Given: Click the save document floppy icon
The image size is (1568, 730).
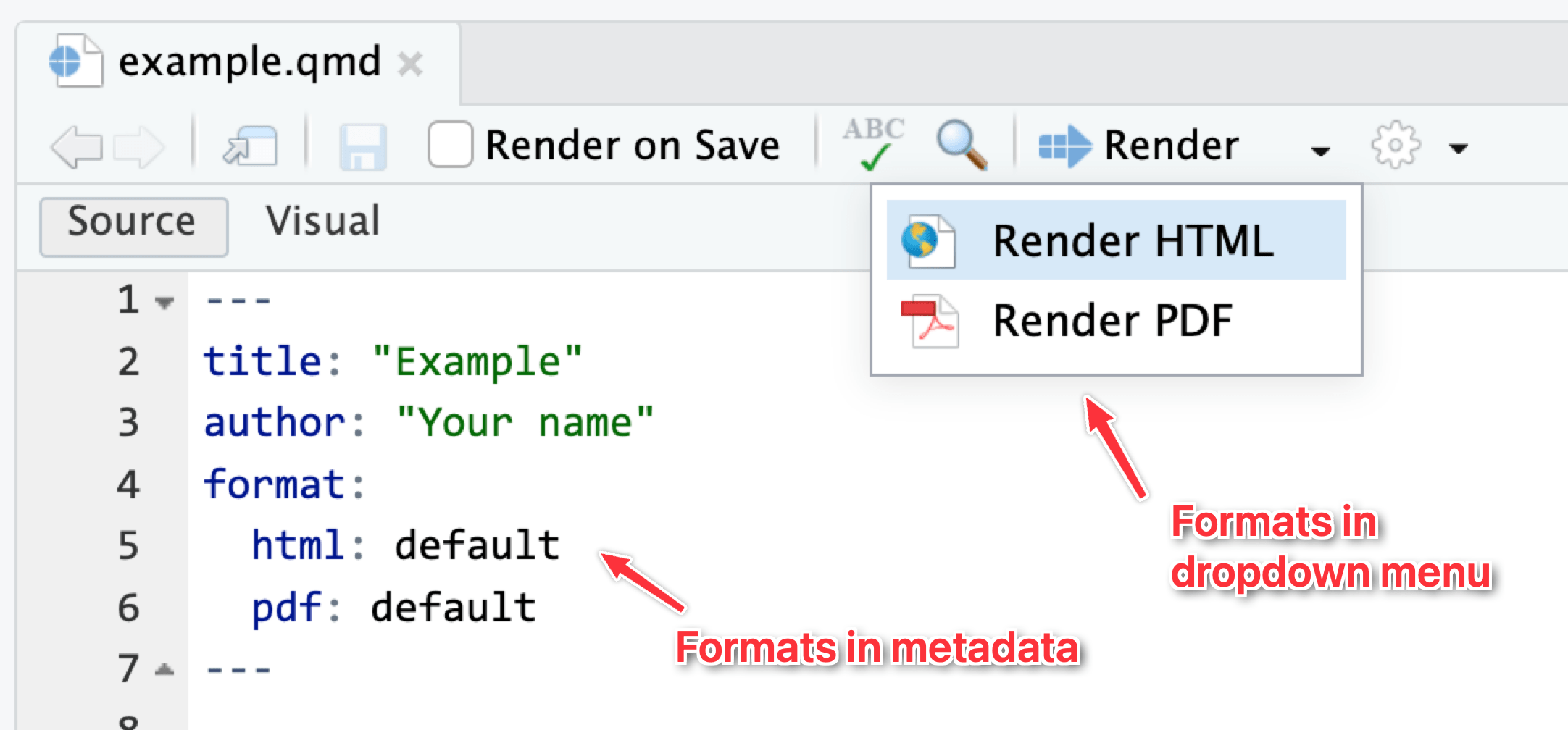Looking at the screenshot, I should click(x=362, y=147).
